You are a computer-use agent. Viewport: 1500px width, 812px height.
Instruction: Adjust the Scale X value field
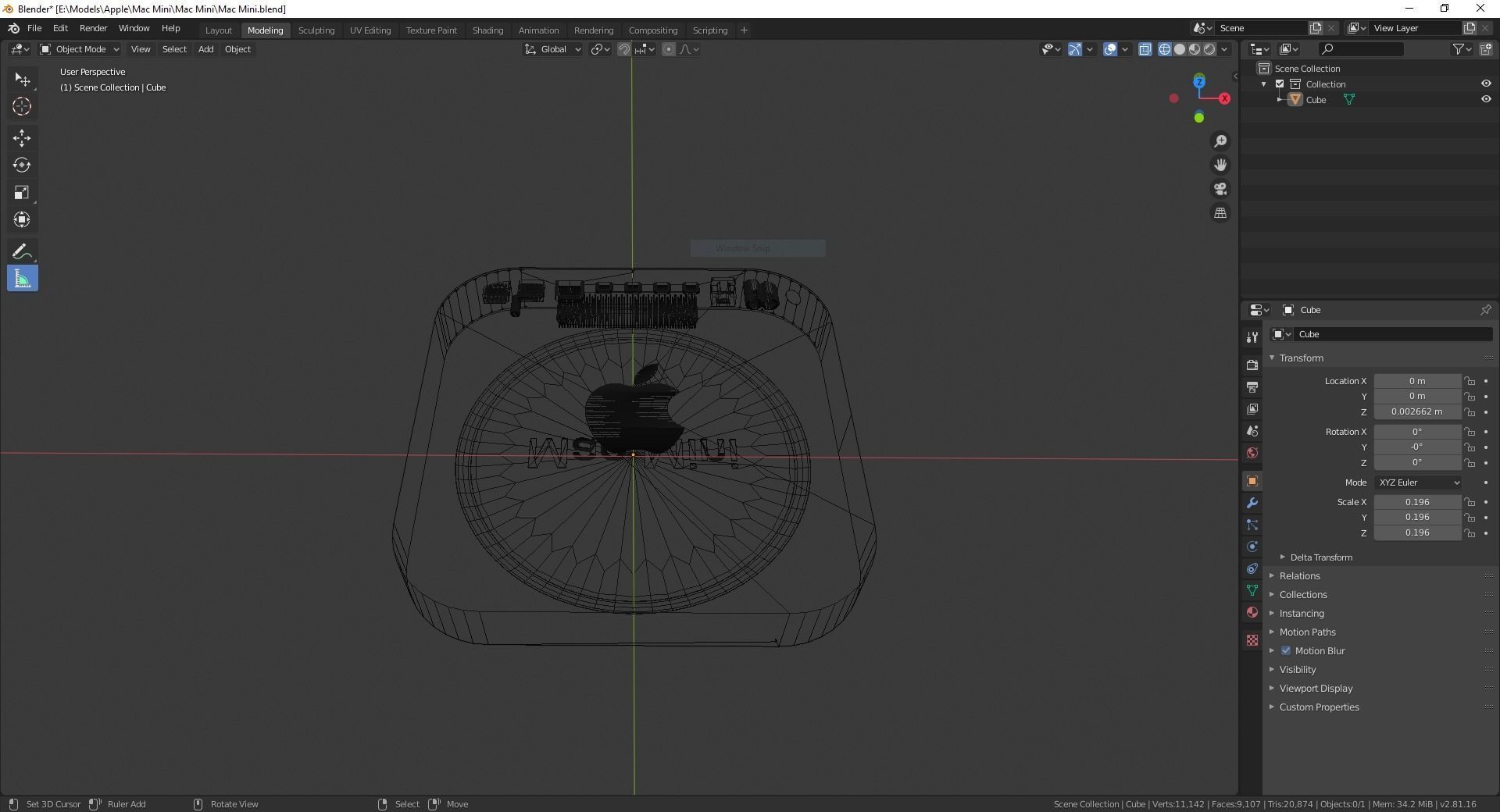pos(1417,502)
